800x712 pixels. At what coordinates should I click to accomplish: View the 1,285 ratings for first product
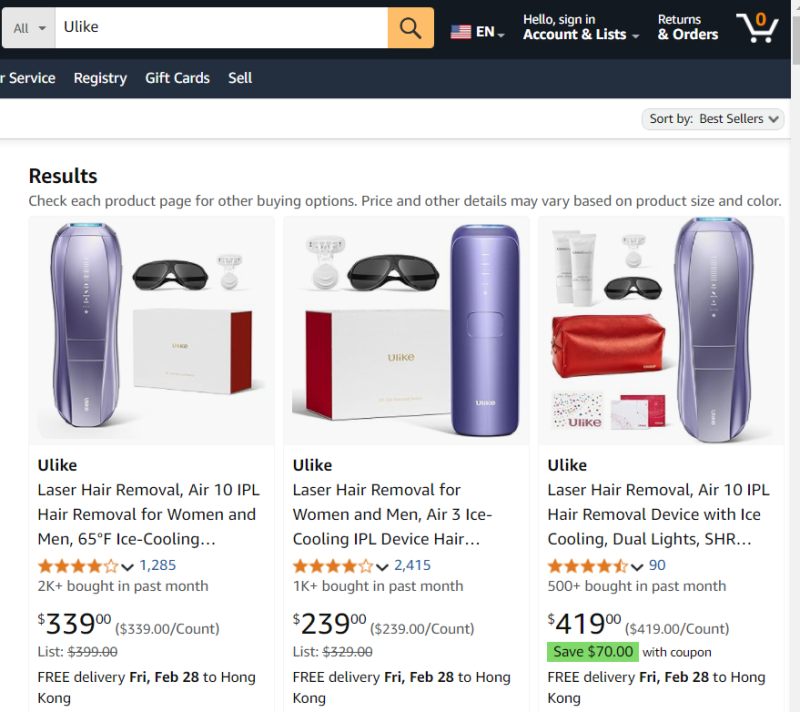click(x=158, y=565)
